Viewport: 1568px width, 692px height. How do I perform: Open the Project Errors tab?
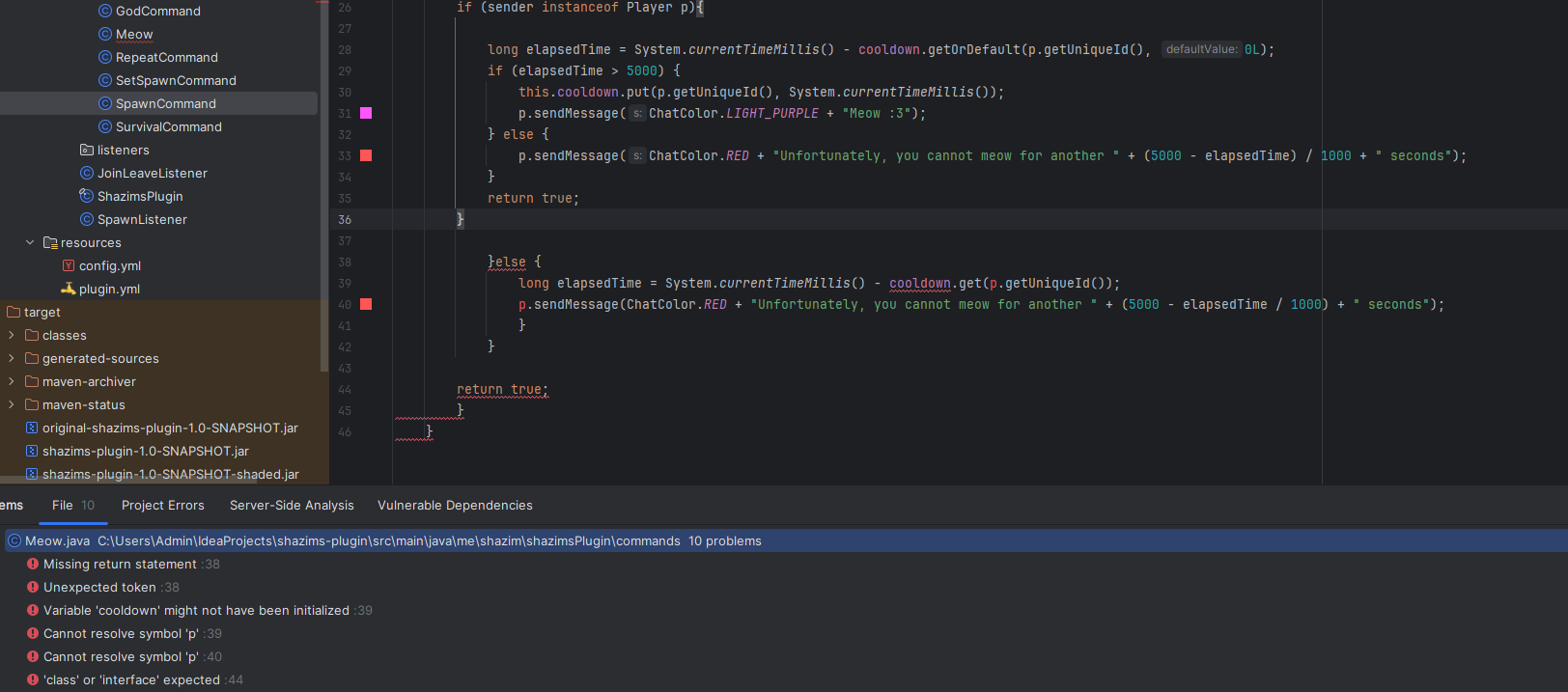point(163,505)
